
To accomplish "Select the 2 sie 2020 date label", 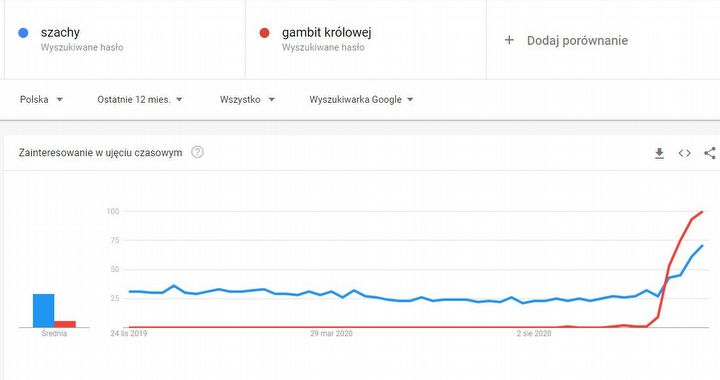I will (x=534, y=334).
